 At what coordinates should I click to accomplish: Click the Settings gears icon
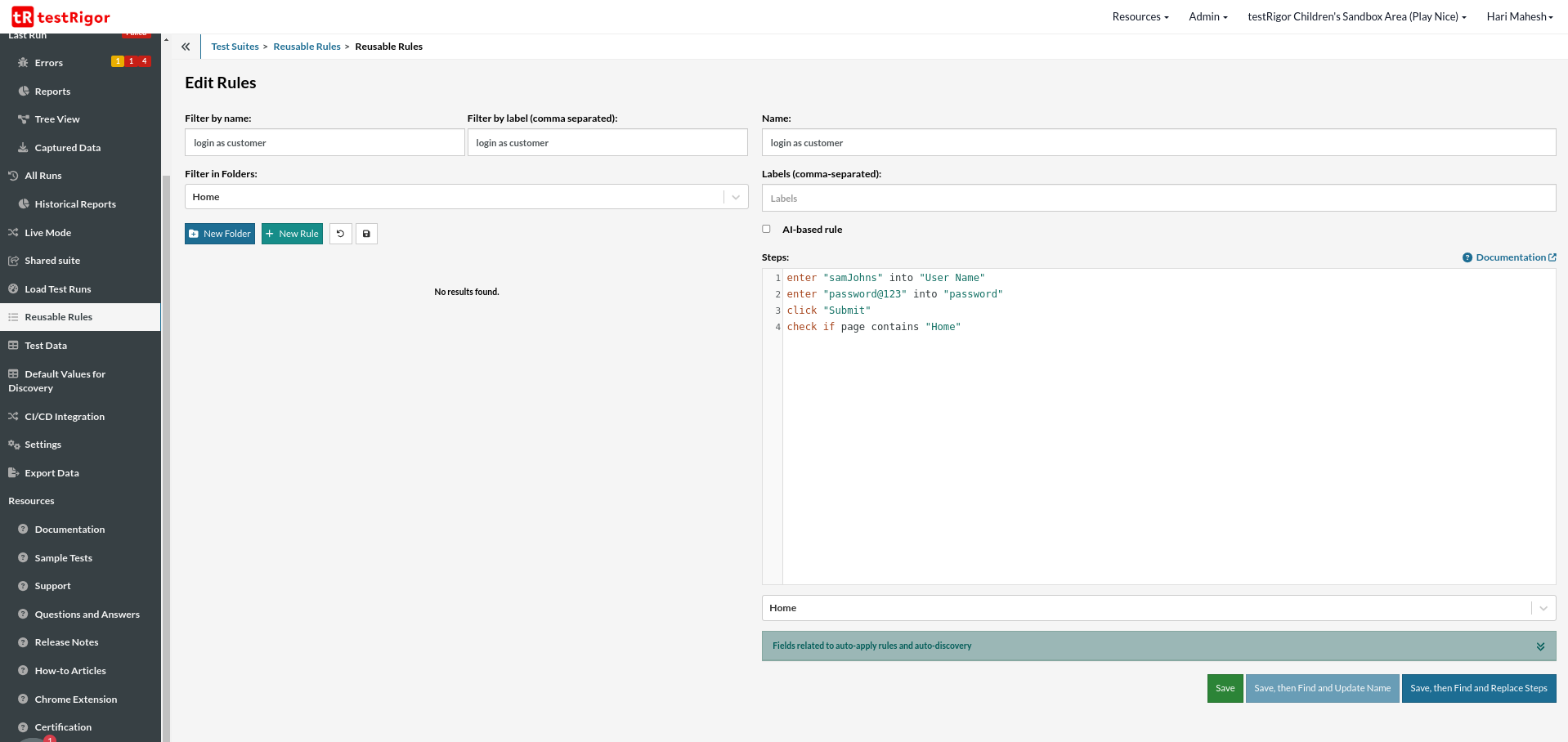click(x=14, y=445)
